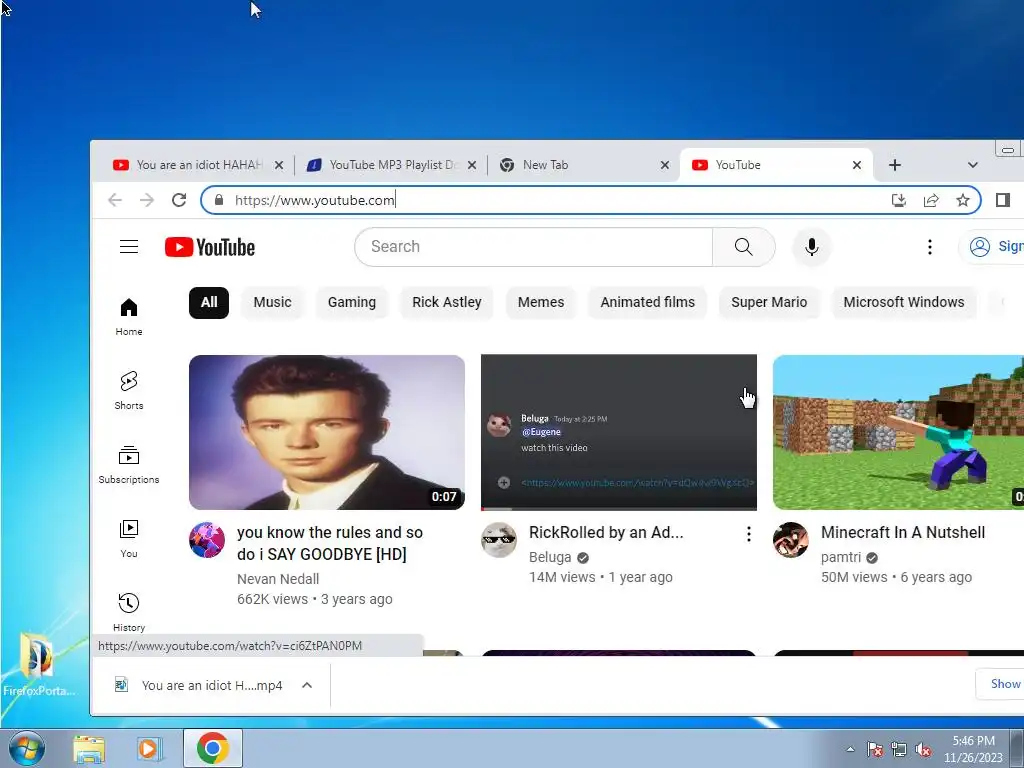
Task: Open RickRolled by an Ad thumbnail
Action: (x=618, y=432)
